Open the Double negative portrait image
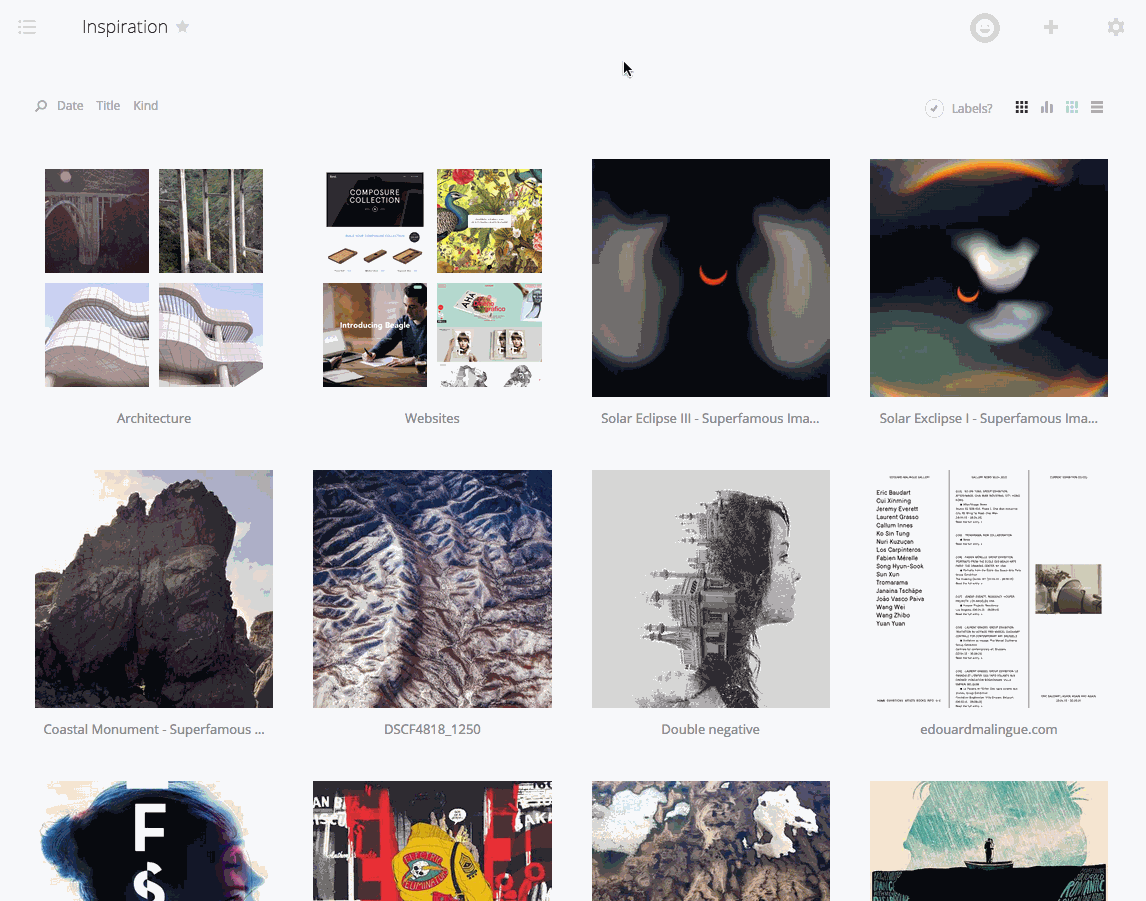Viewport: 1146px width, 901px height. pos(710,589)
